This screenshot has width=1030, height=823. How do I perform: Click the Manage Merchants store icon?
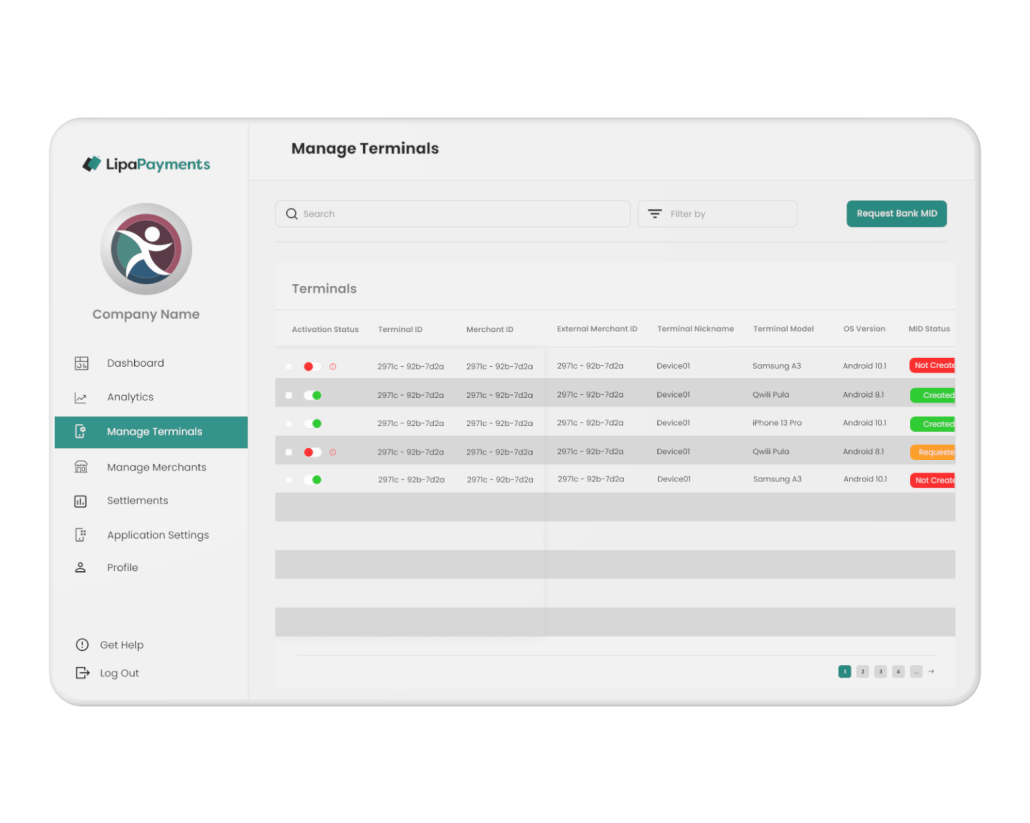pyautogui.click(x=82, y=467)
